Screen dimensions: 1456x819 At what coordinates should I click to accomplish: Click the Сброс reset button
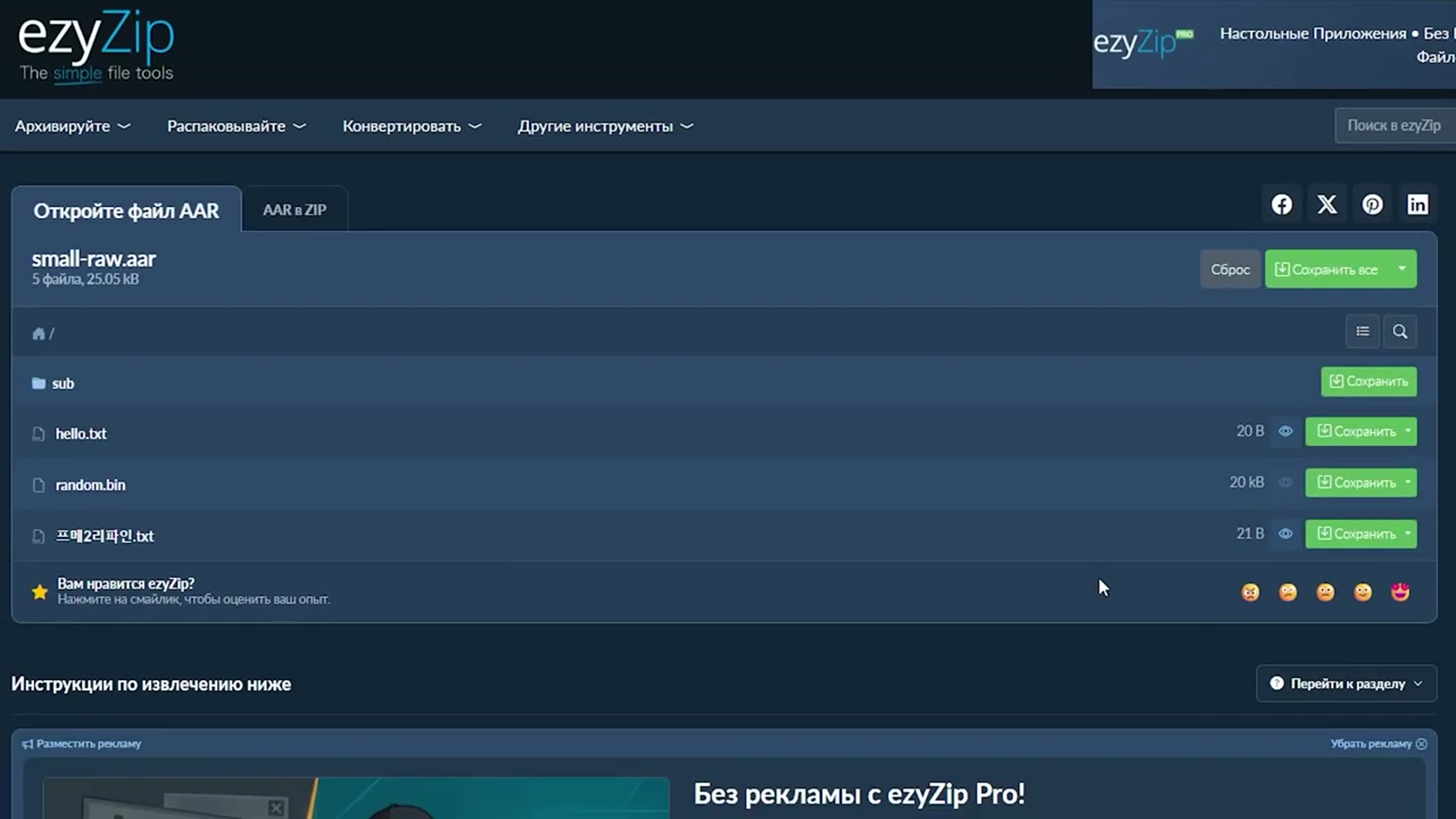(x=1230, y=269)
